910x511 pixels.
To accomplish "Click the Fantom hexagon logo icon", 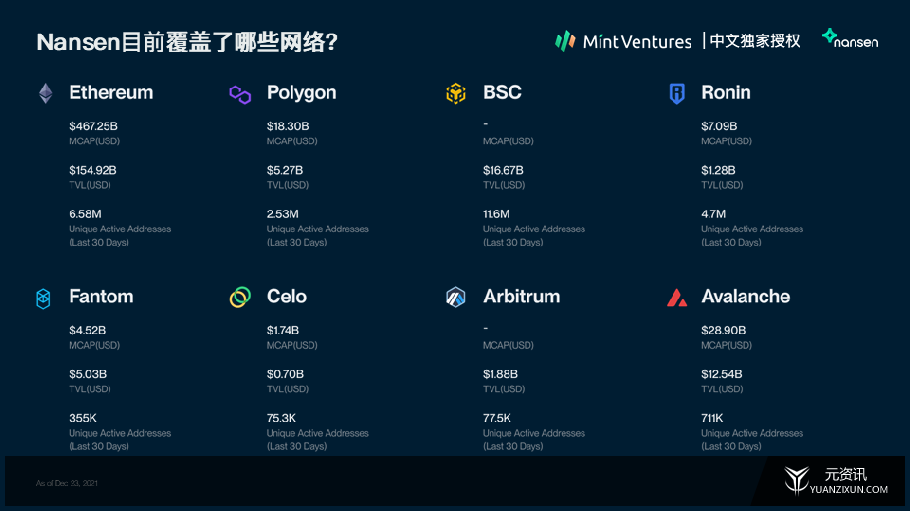I will point(44,298).
